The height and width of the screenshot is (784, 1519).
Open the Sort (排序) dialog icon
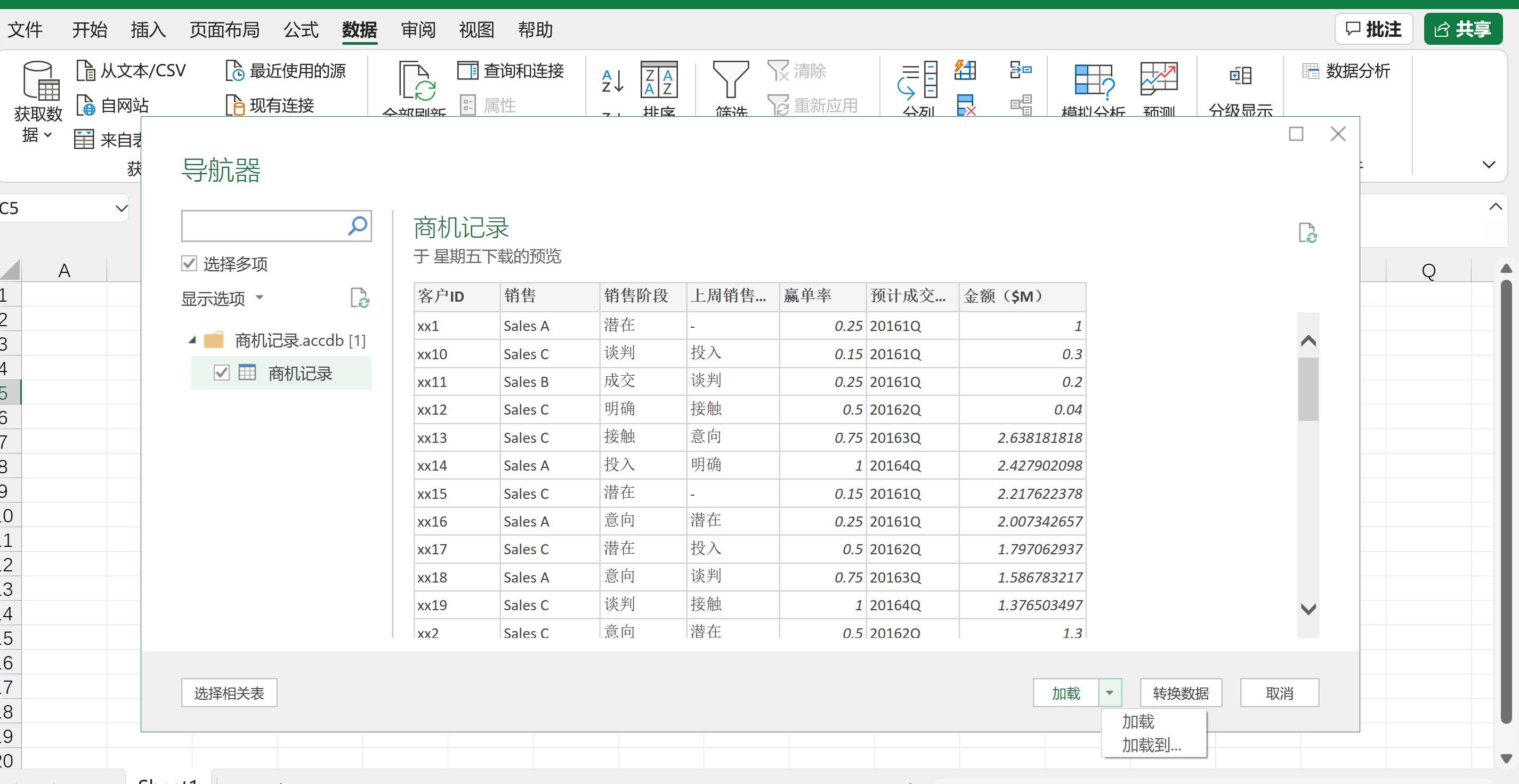659,79
